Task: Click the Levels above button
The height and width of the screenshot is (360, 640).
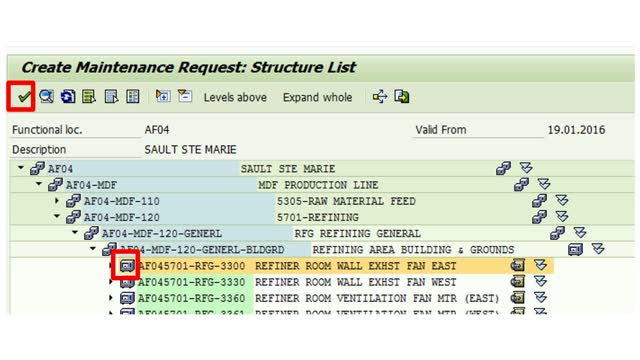Action: 235,98
